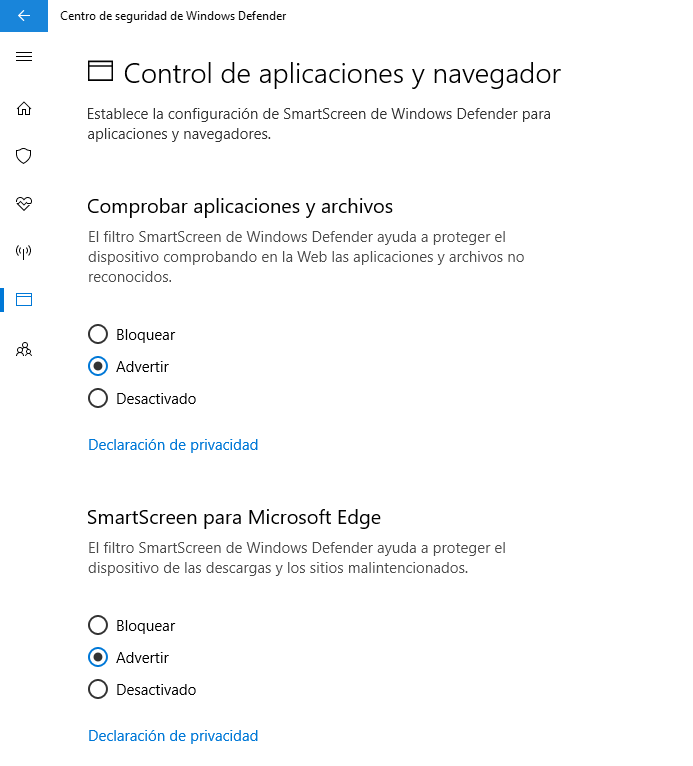This screenshot has width=693, height=766.
Task: Select Bloquear for SmartScreen para Microsoft Edge
Action: click(98, 625)
